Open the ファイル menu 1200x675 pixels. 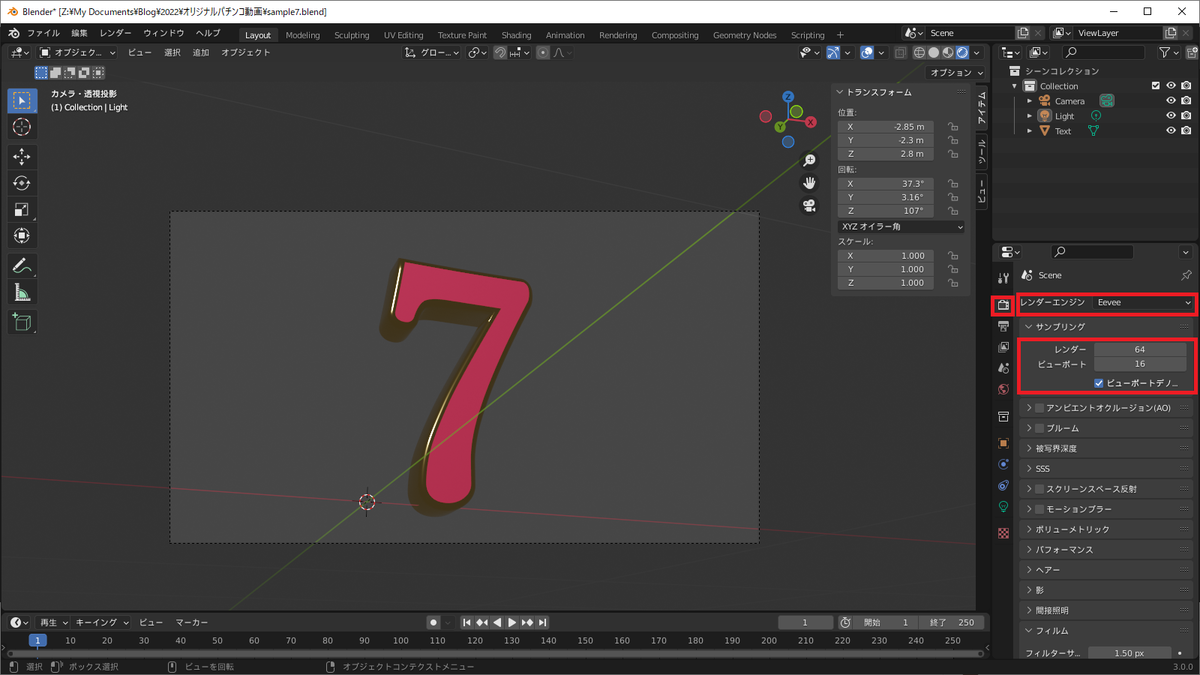coord(43,33)
